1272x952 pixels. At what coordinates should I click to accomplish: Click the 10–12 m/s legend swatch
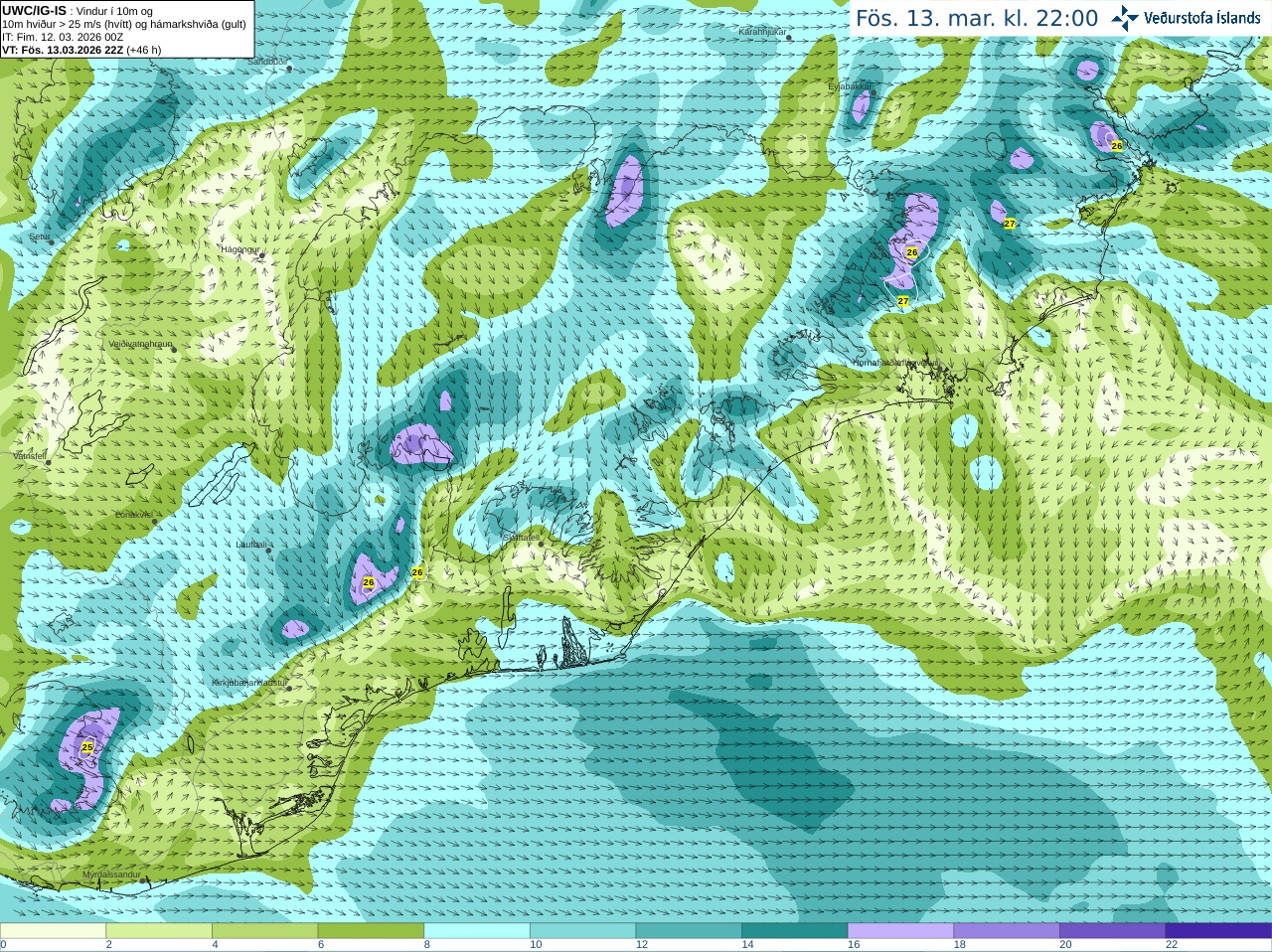(582, 930)
